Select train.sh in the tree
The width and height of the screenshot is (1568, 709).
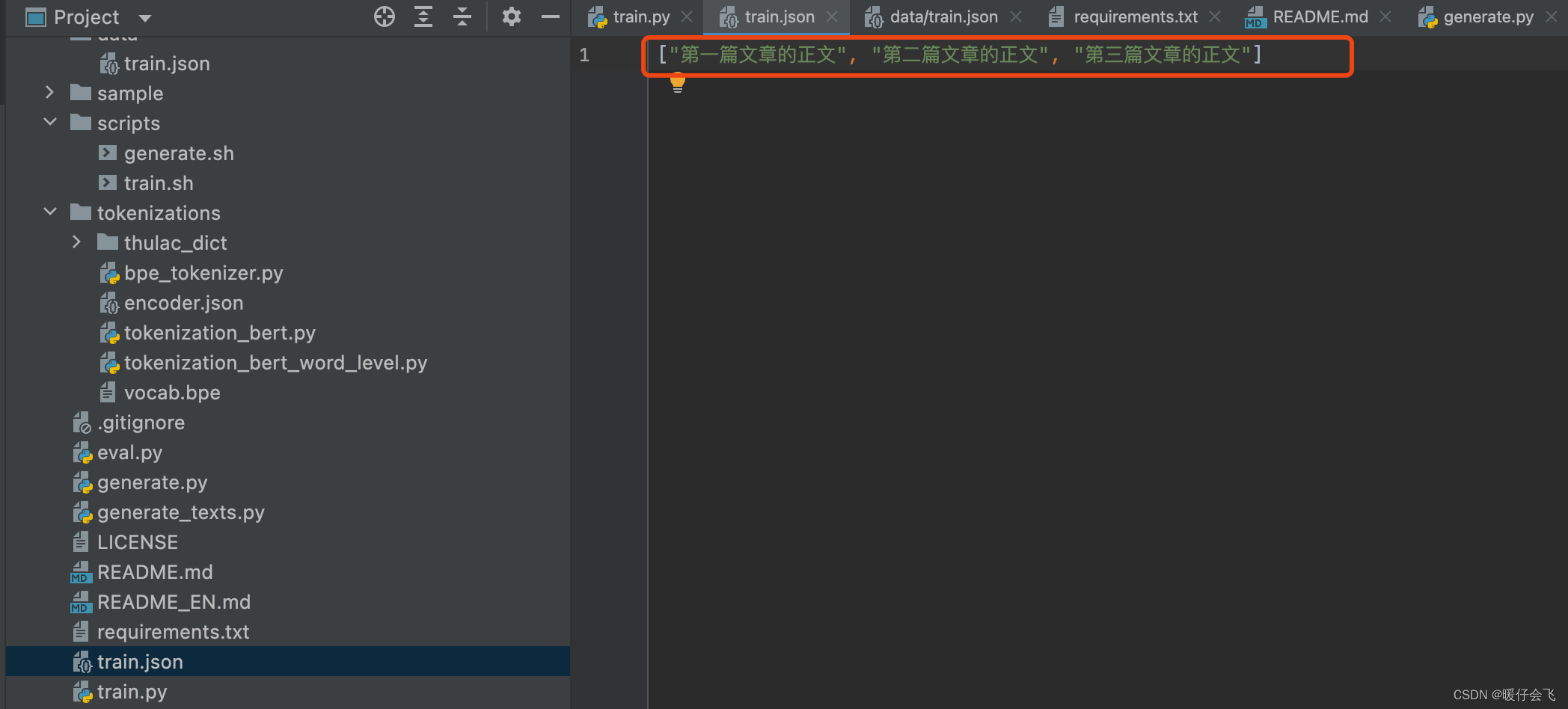click(159, 183)
